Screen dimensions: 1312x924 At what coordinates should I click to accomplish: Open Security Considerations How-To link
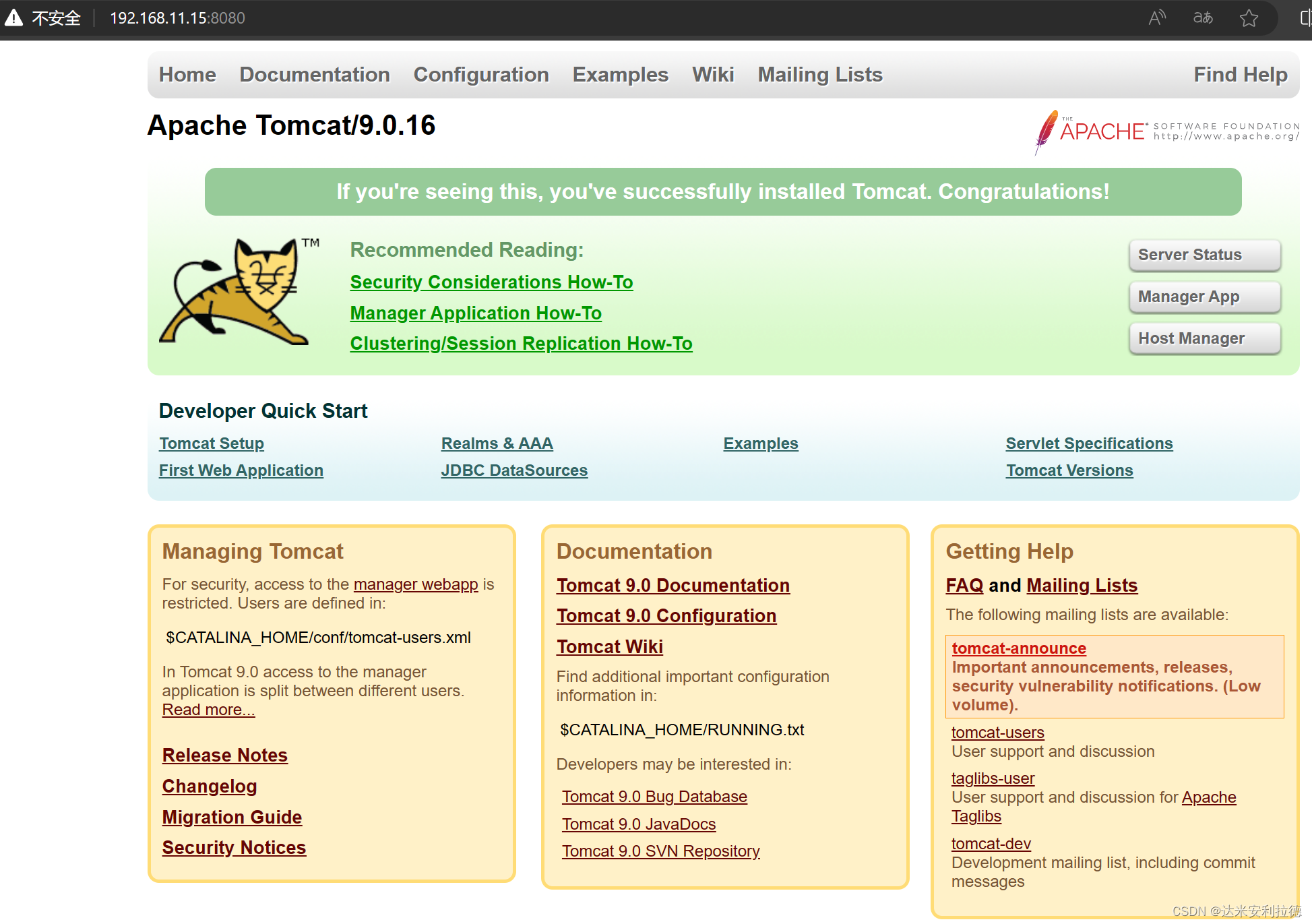[491, 282]
